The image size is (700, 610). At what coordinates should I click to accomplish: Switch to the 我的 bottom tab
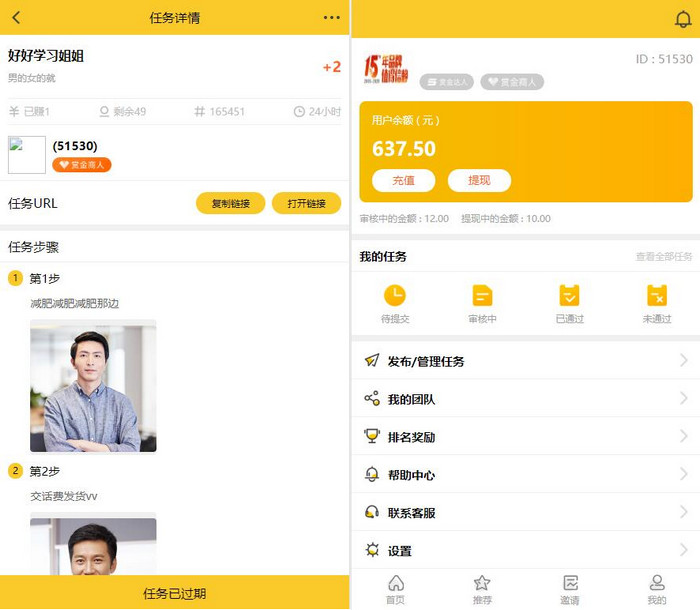pos(657,589)
